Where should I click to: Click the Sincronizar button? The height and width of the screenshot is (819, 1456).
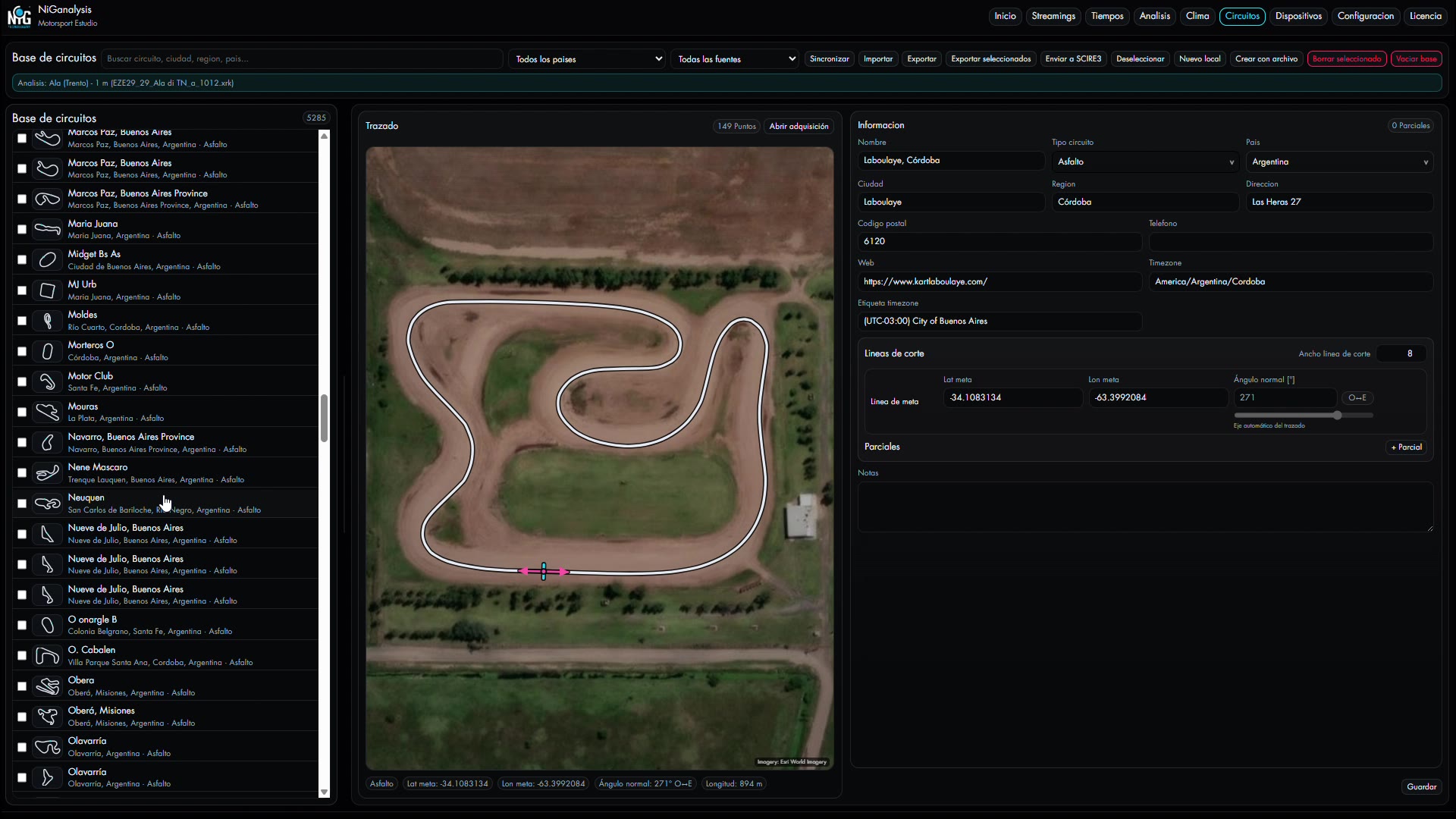point(829,58)
